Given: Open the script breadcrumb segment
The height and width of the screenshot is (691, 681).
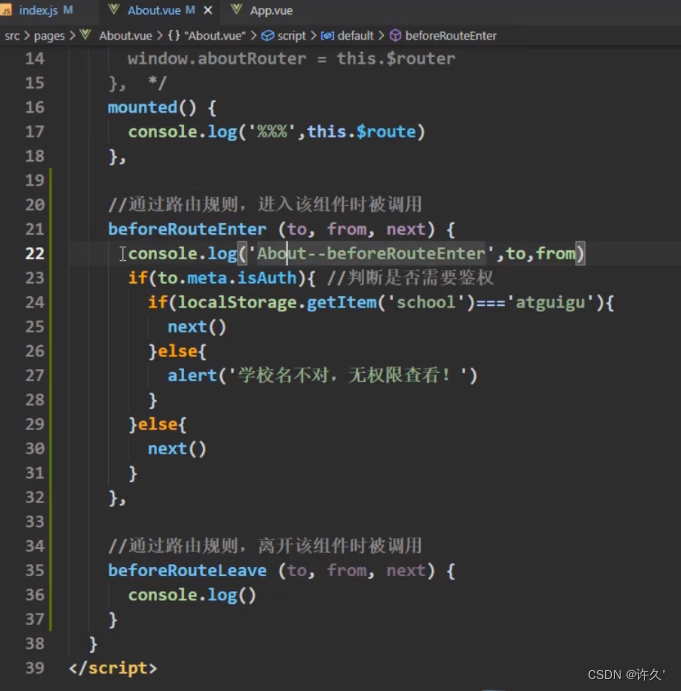Looking at the screenshot, I should [x=291, y=36].
